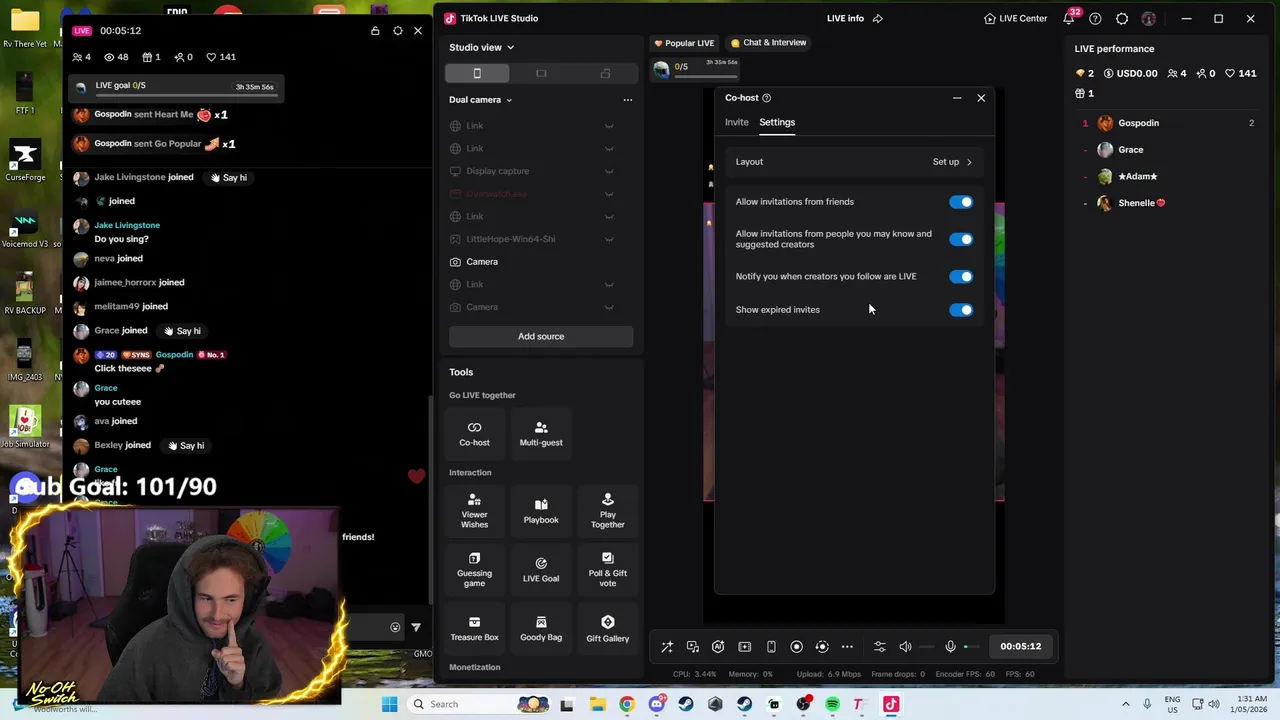Open the Viewer Wishes tool
1280x720 pixels.
coord(474,510)
